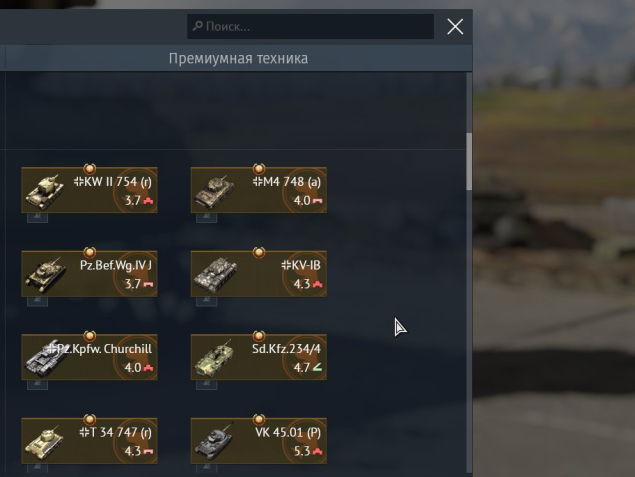Select the Премиумная техника column header
Image resolution: width=635 pixels, height=477 pixels.
[238, 58]
